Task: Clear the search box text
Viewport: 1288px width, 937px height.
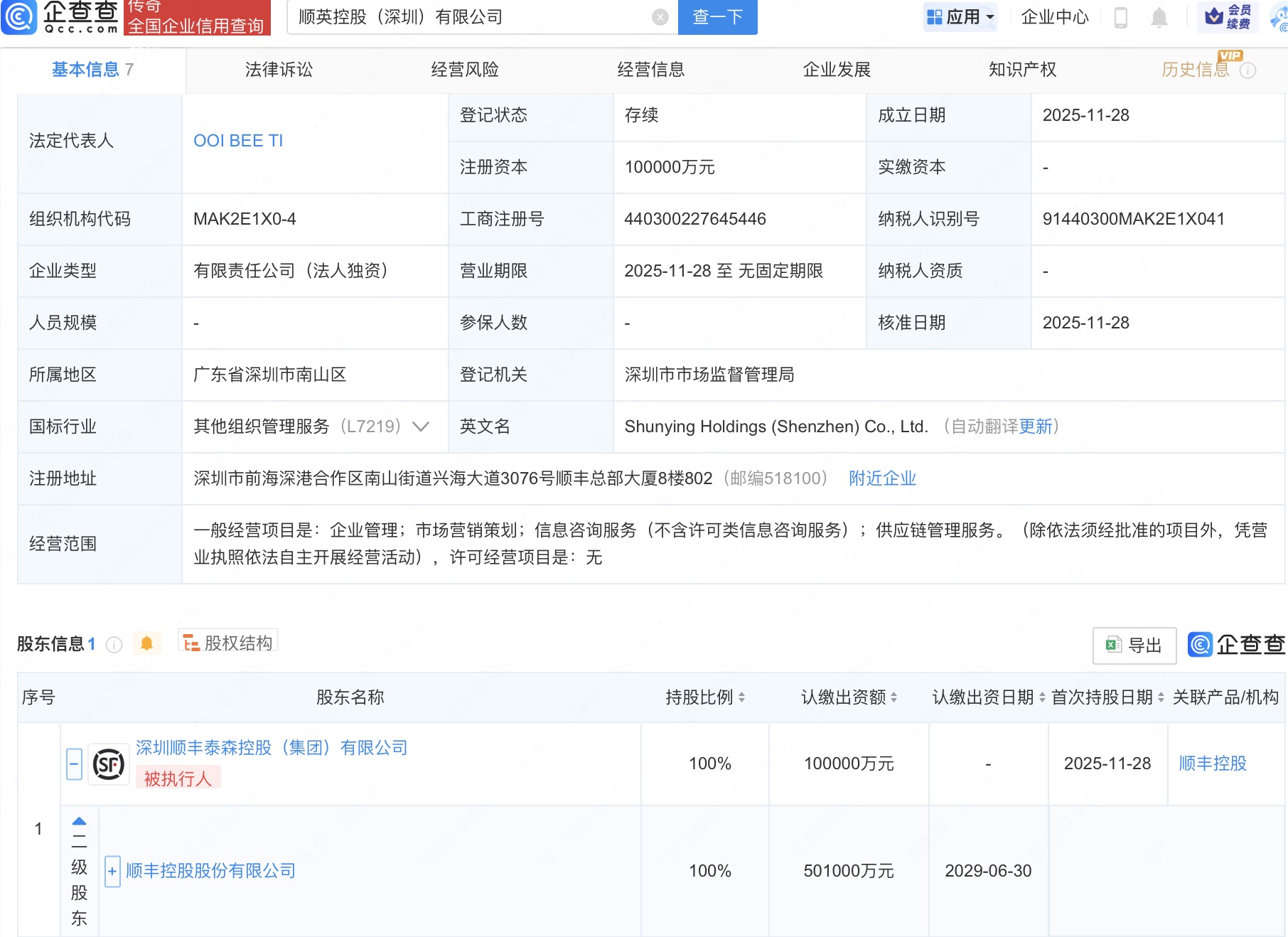Action: tap(660, 17)
